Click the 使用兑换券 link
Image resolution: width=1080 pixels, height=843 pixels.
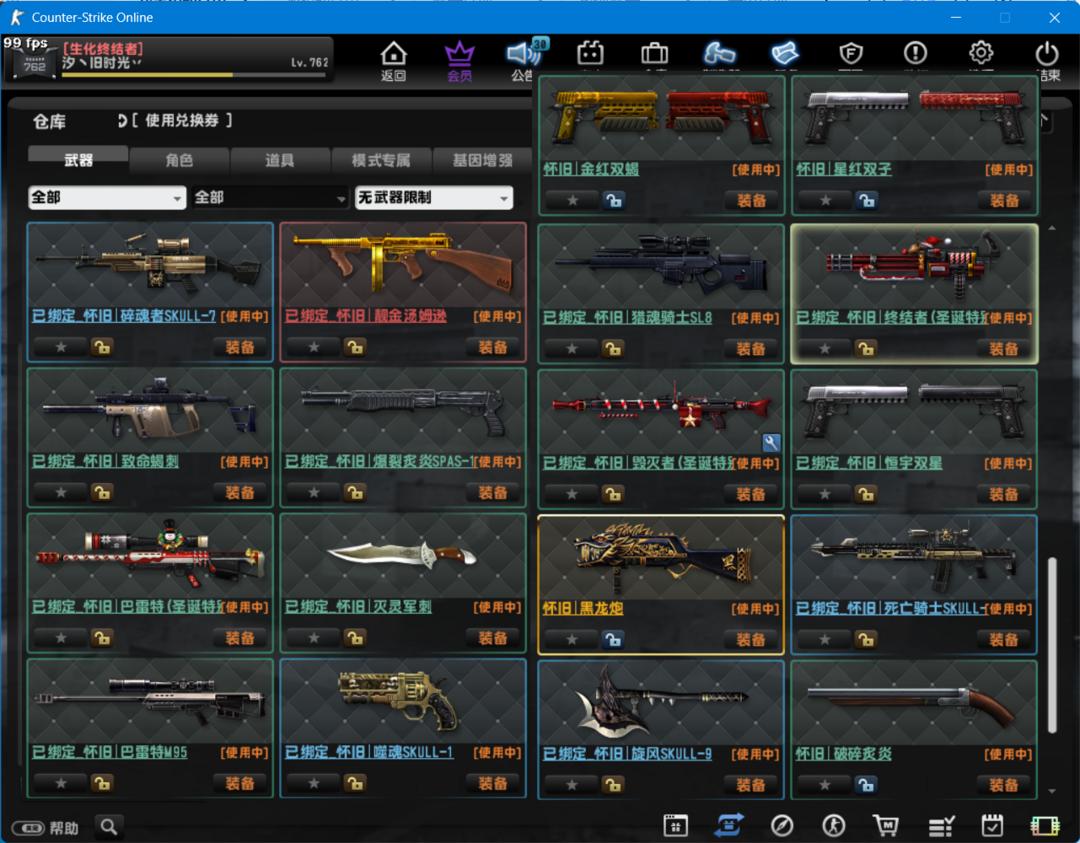point(181,121)
